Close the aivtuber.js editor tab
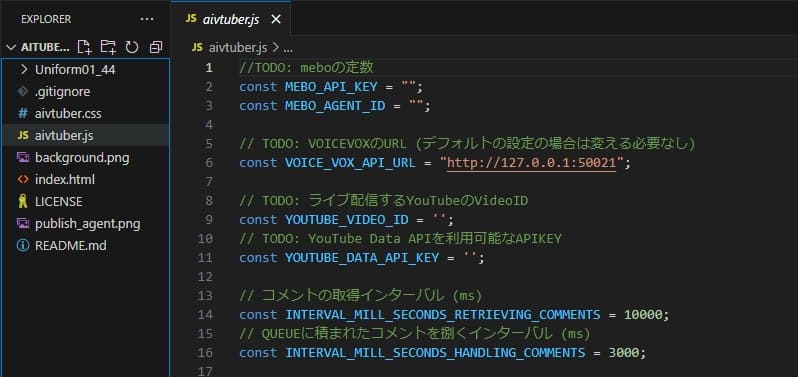798x377 pixels. [x=275, y=19]
